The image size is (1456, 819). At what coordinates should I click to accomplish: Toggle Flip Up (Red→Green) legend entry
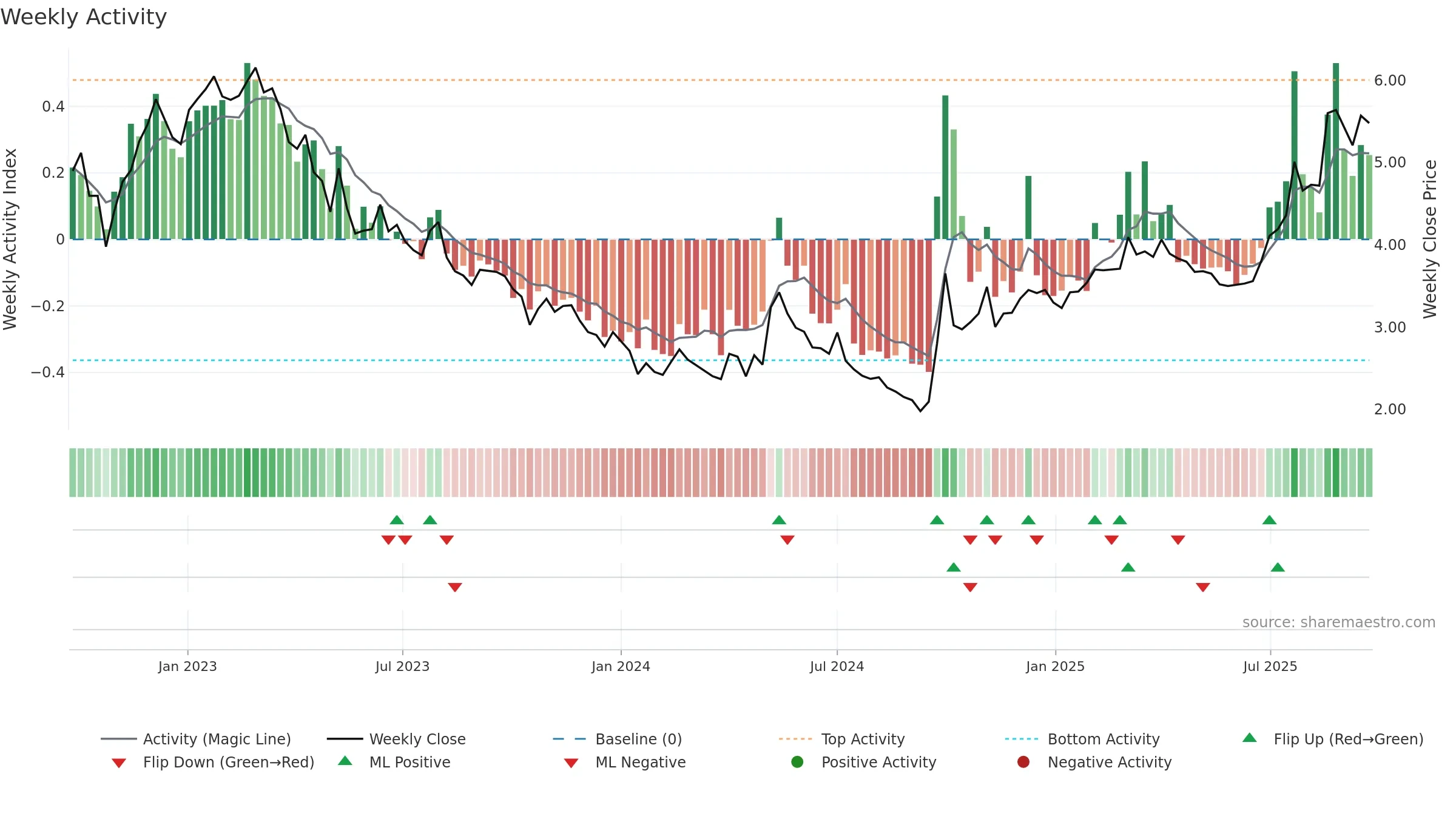coord(1333,739)
